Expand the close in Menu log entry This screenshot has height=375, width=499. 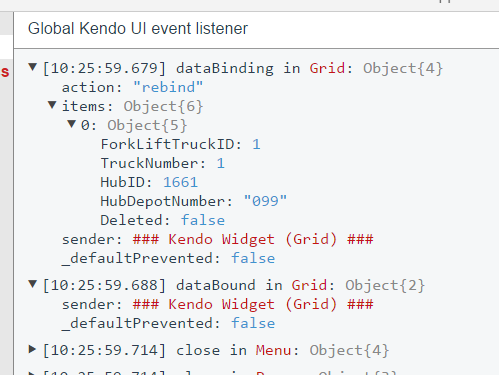click(32, 349)
